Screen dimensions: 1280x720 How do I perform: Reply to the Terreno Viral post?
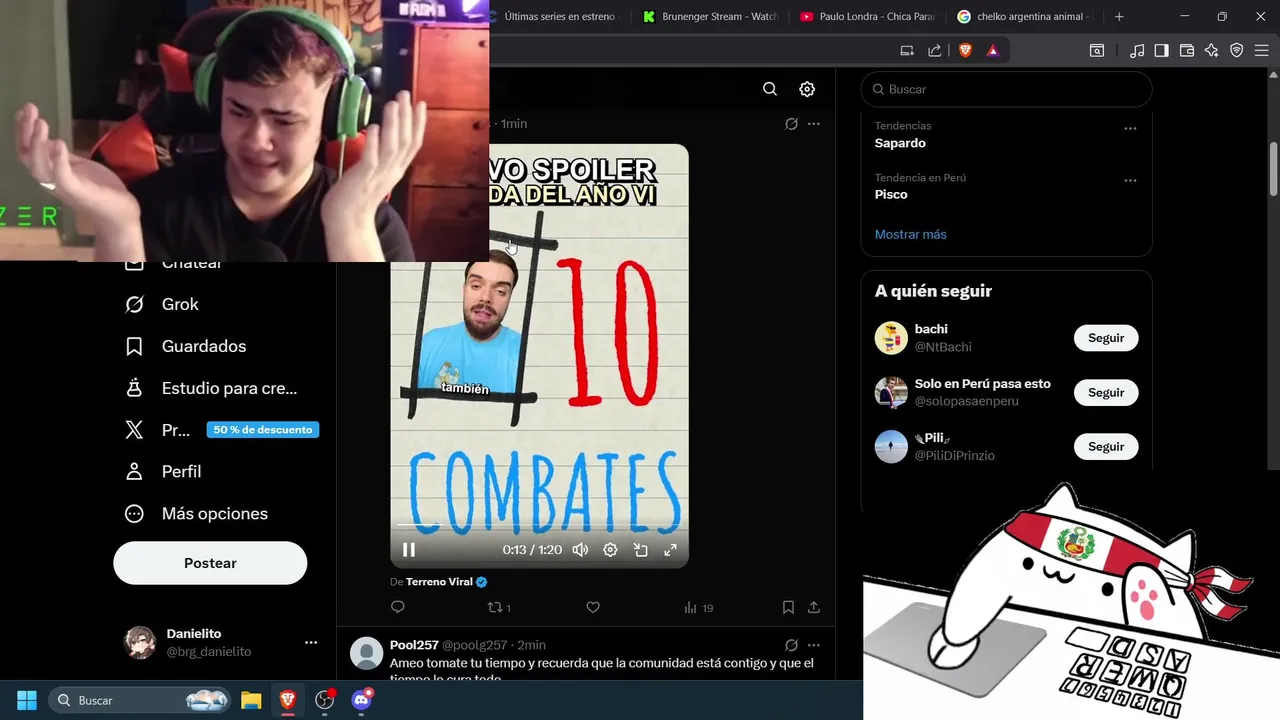coord(398,607)
